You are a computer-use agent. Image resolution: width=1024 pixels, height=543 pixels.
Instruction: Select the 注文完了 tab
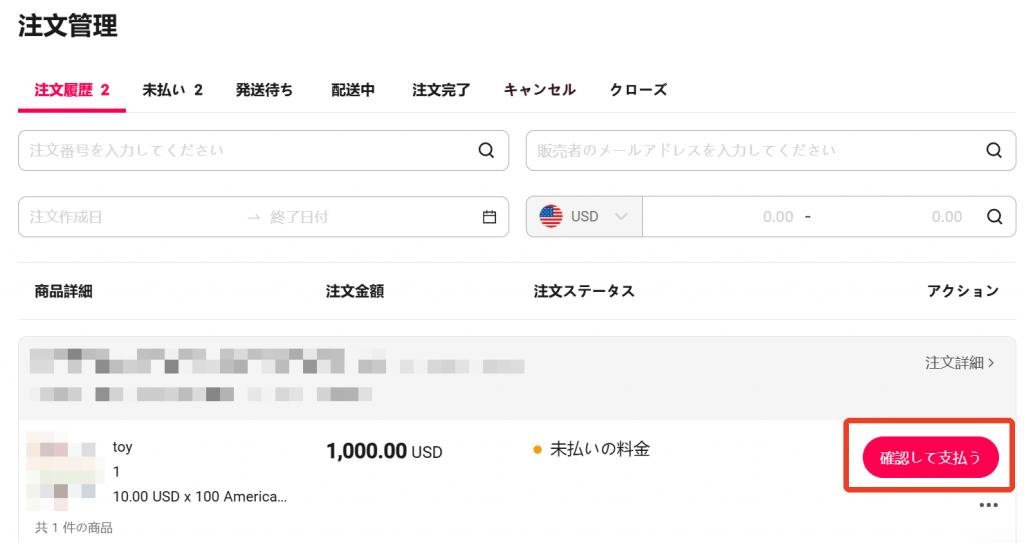(x=441, y=90)
